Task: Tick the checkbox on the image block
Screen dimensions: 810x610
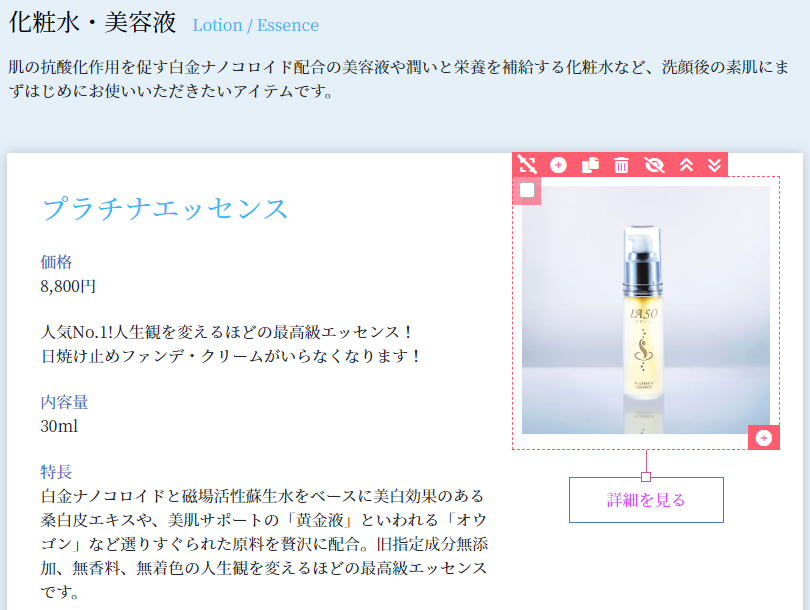Action: click(x=527, y=190)
